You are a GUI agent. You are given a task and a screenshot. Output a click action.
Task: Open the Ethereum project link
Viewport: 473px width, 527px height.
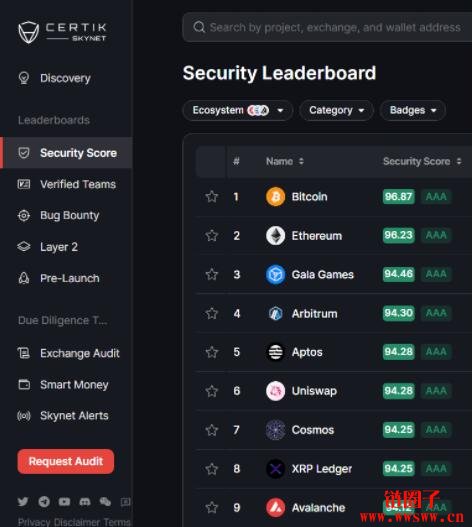click(317, 236)
